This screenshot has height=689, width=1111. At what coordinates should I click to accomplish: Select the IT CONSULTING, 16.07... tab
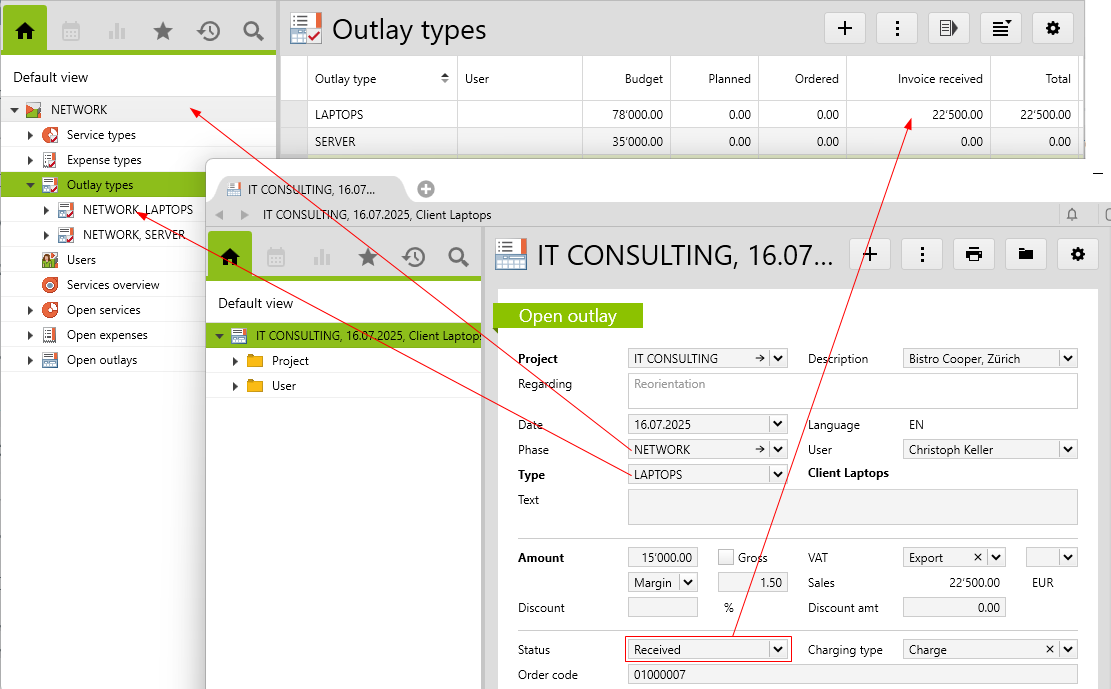click(310, 189)
